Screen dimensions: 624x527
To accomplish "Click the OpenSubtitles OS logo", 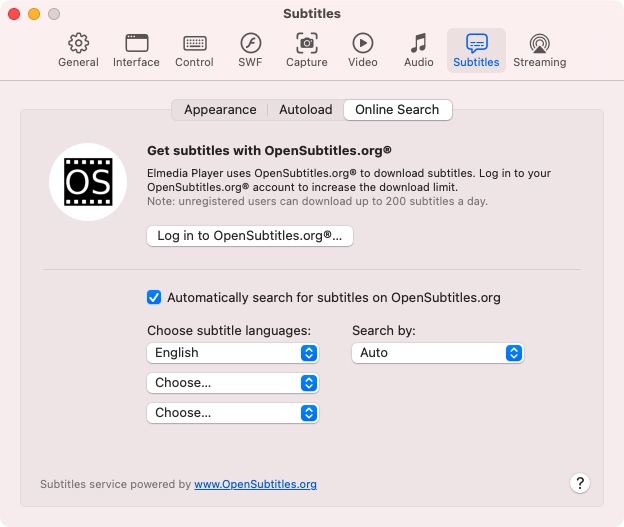I will pos(88,182).
